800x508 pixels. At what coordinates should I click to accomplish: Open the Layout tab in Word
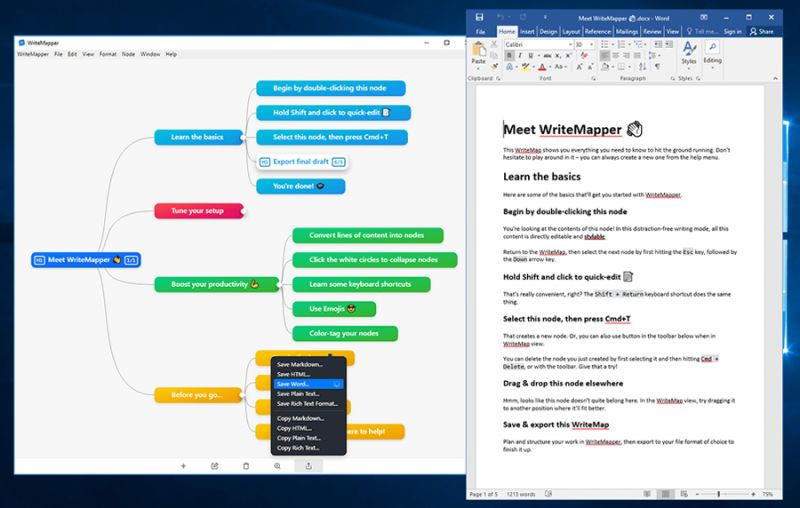[x=571, y=32]
